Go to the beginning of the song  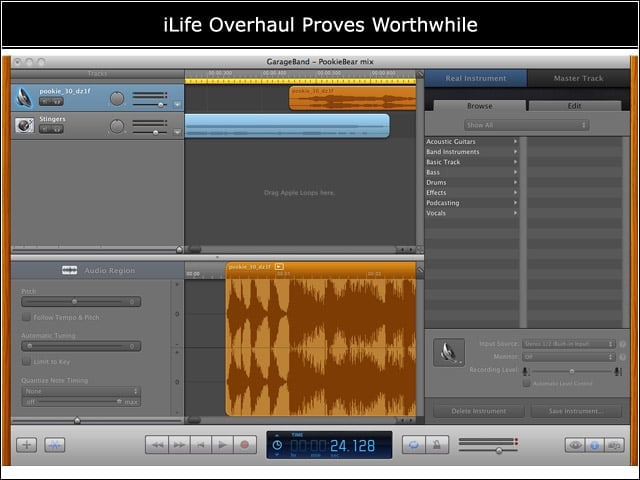(x=200, y=444)
